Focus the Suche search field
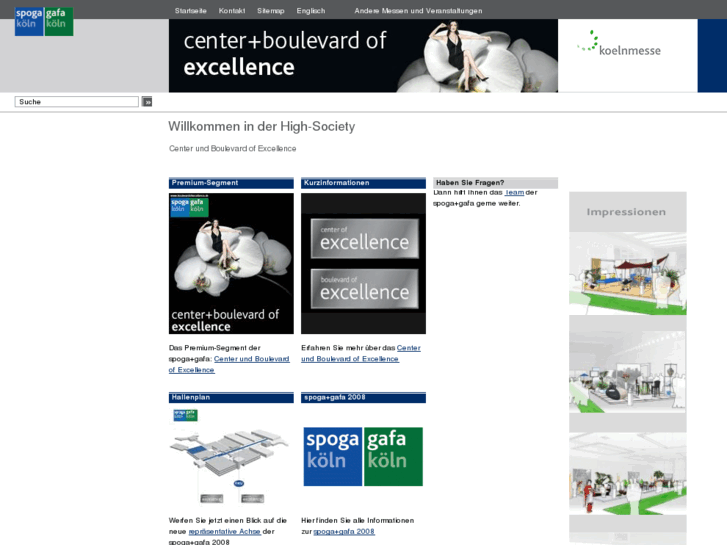This screenshot has height=545, width=727. [x=77, y=102]
